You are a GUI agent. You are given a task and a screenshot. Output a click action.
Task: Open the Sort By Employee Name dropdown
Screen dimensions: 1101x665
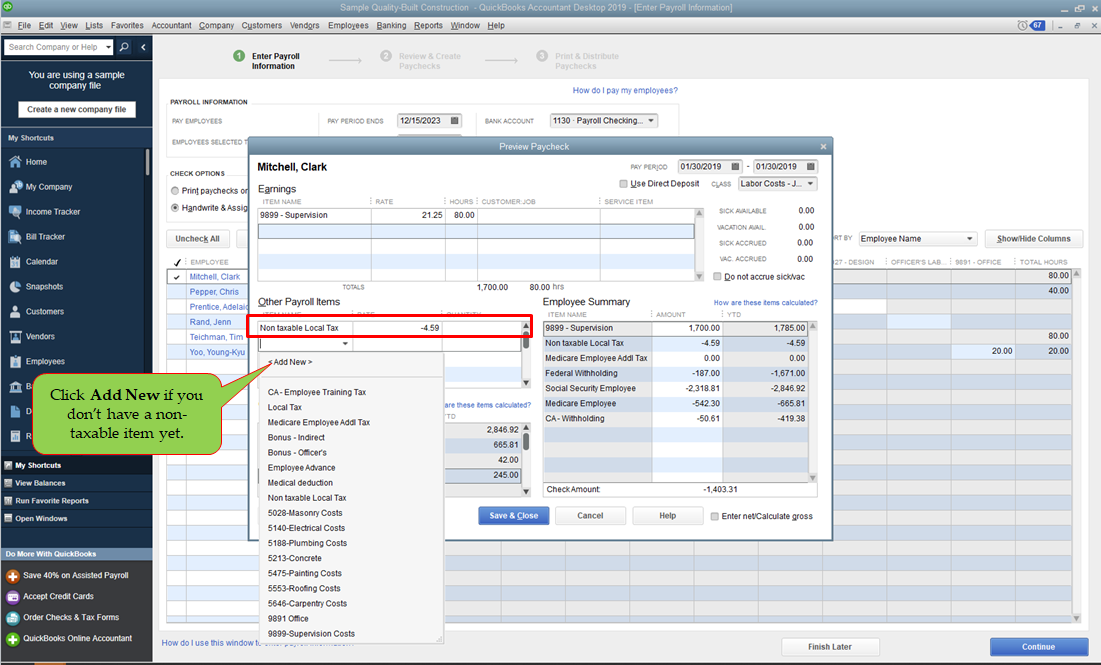(x=970, y=239)
